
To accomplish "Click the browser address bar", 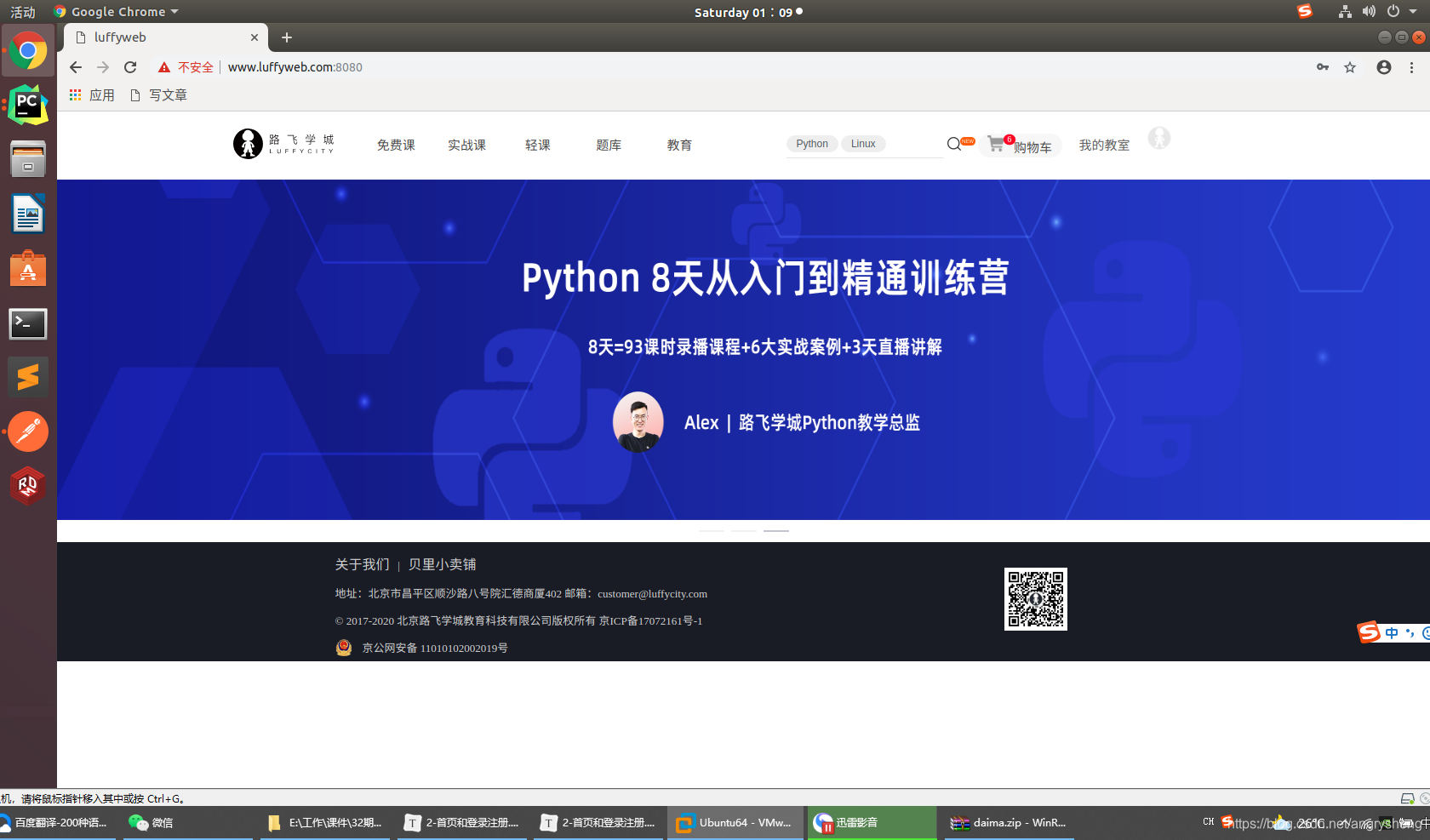I will (x=426, y=67).
